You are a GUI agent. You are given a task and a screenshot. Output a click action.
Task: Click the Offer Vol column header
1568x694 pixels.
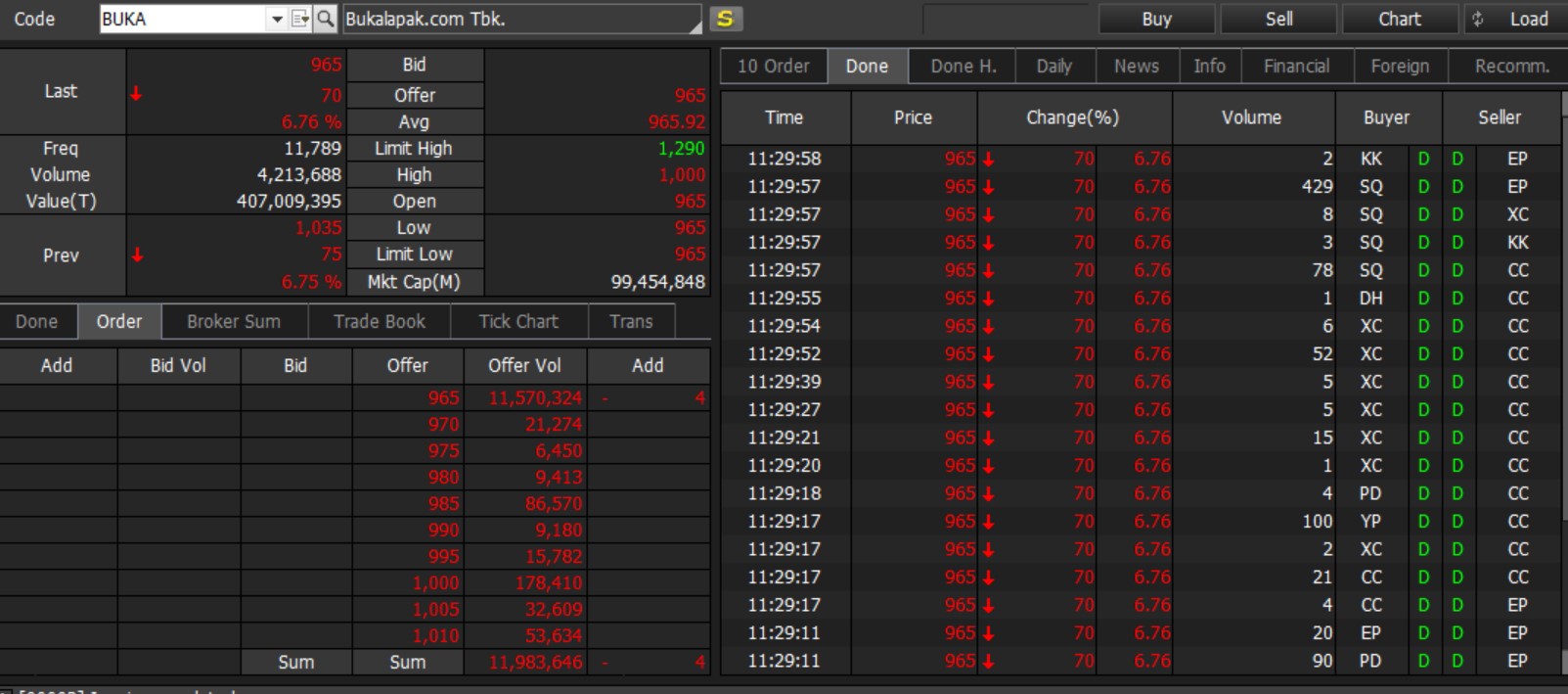[524, 365]
